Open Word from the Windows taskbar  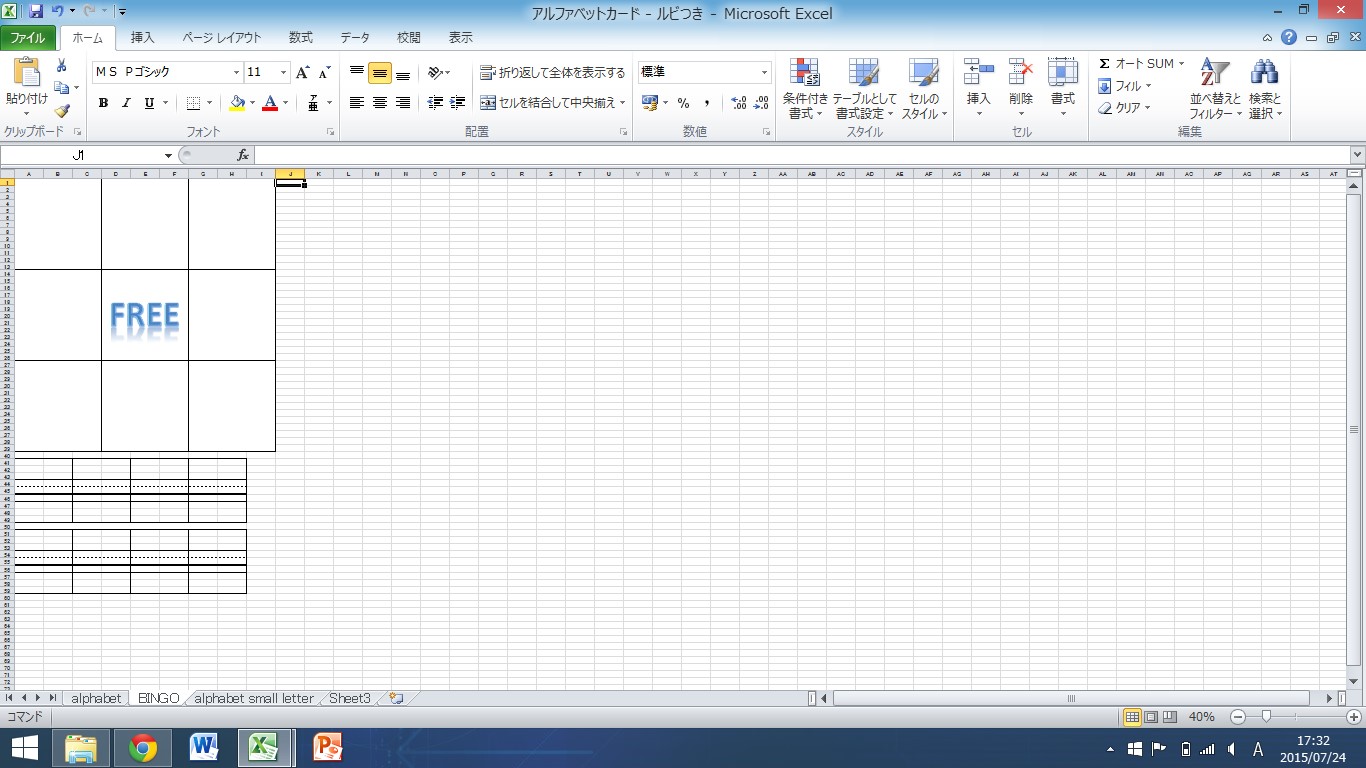pyautogui.click(x=204, y=747)
